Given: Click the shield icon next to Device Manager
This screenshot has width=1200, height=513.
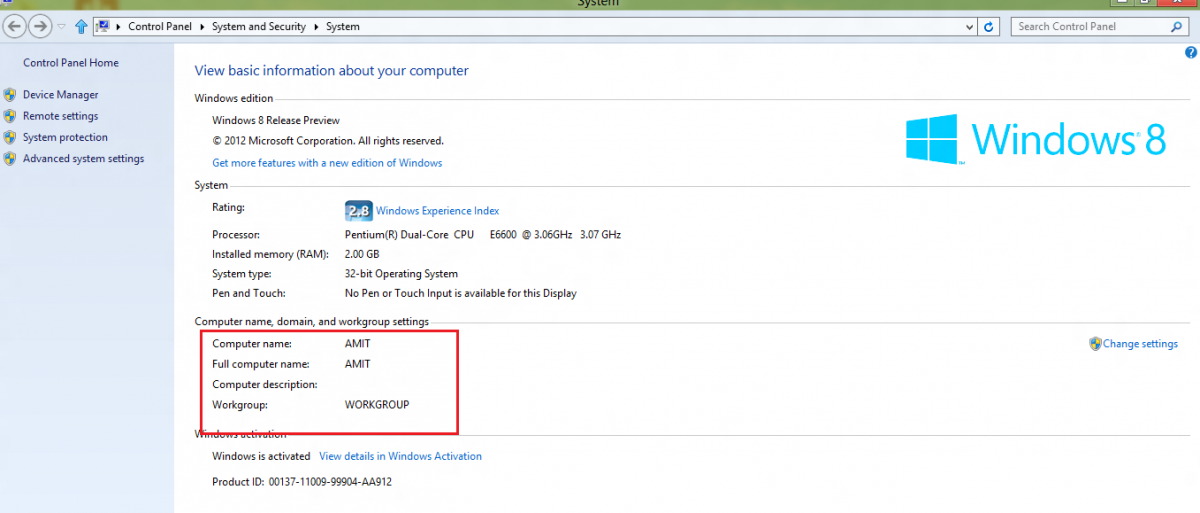Looking at the screenshot, I should (x=10, y=95).
